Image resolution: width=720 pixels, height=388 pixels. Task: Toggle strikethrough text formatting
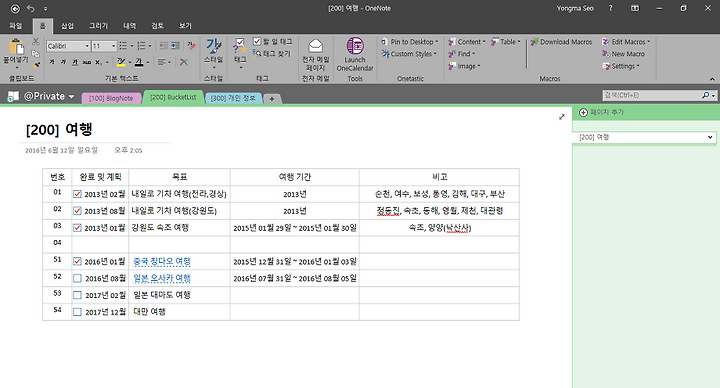click(86, 62)
